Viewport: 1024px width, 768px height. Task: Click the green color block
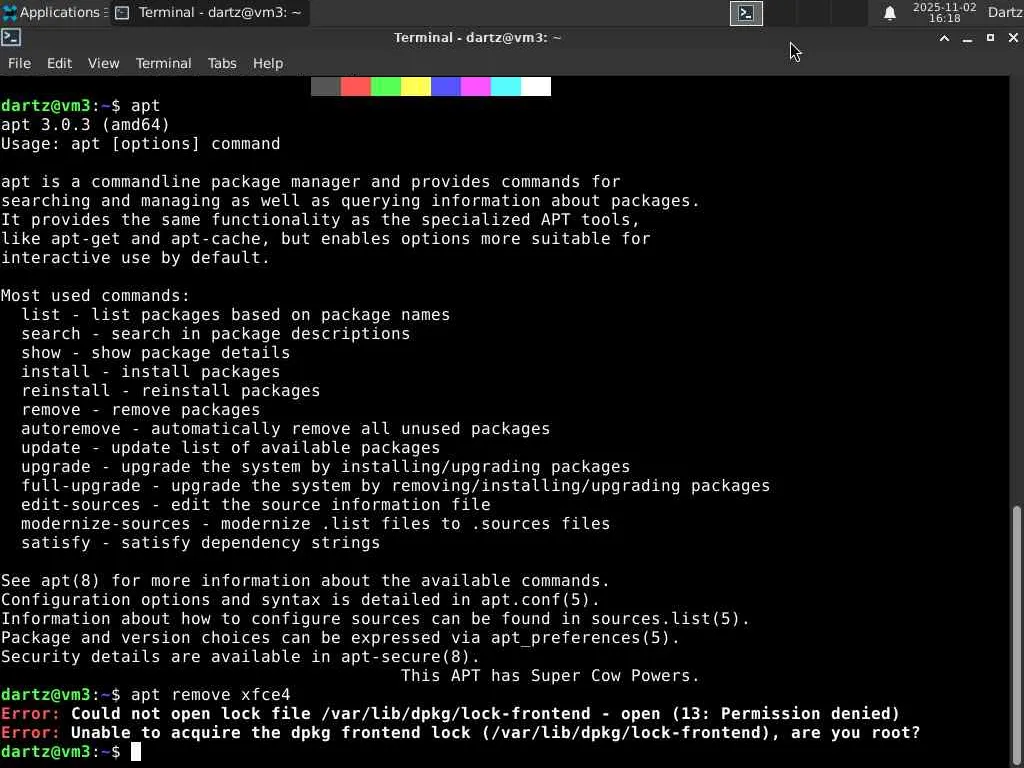(386, 86)
